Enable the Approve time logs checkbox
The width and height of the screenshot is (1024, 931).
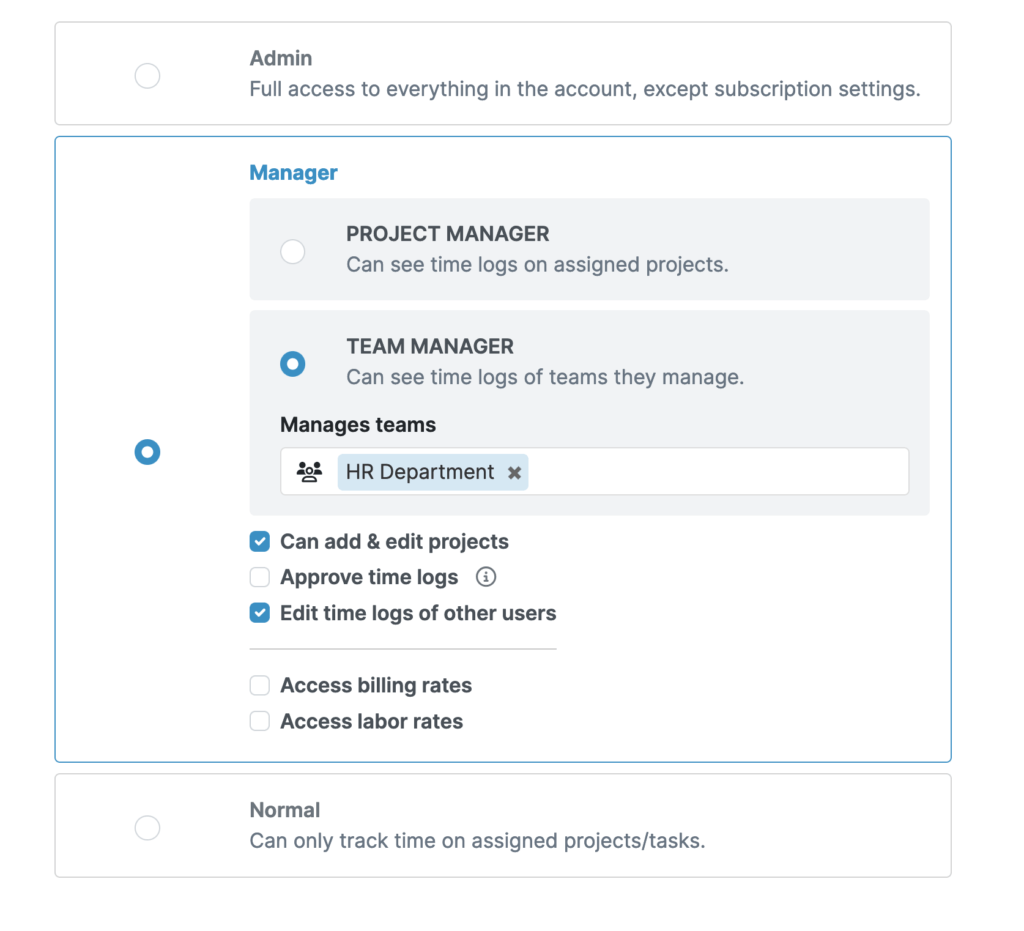coord(260,577)
